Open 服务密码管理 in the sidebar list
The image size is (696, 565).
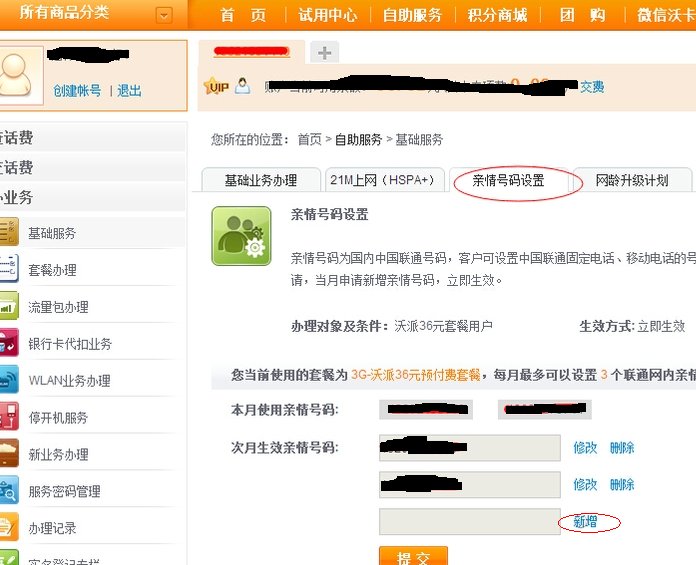pos(64,491)
